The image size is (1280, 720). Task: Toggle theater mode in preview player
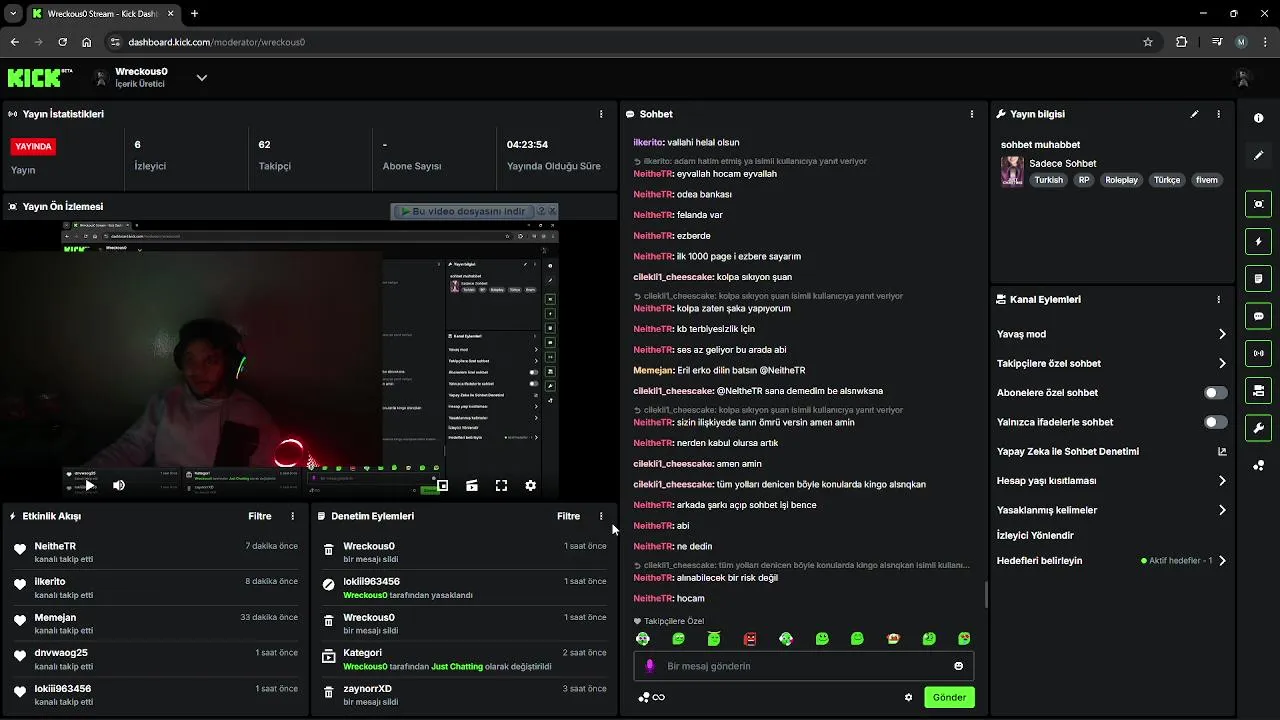pyautogui.click(x=472, y=485)
